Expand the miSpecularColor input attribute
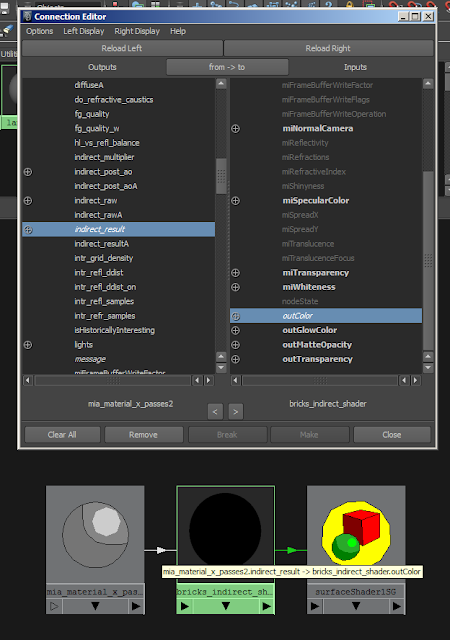This screenshot has height=640, width=450. (x=236, y=201)
